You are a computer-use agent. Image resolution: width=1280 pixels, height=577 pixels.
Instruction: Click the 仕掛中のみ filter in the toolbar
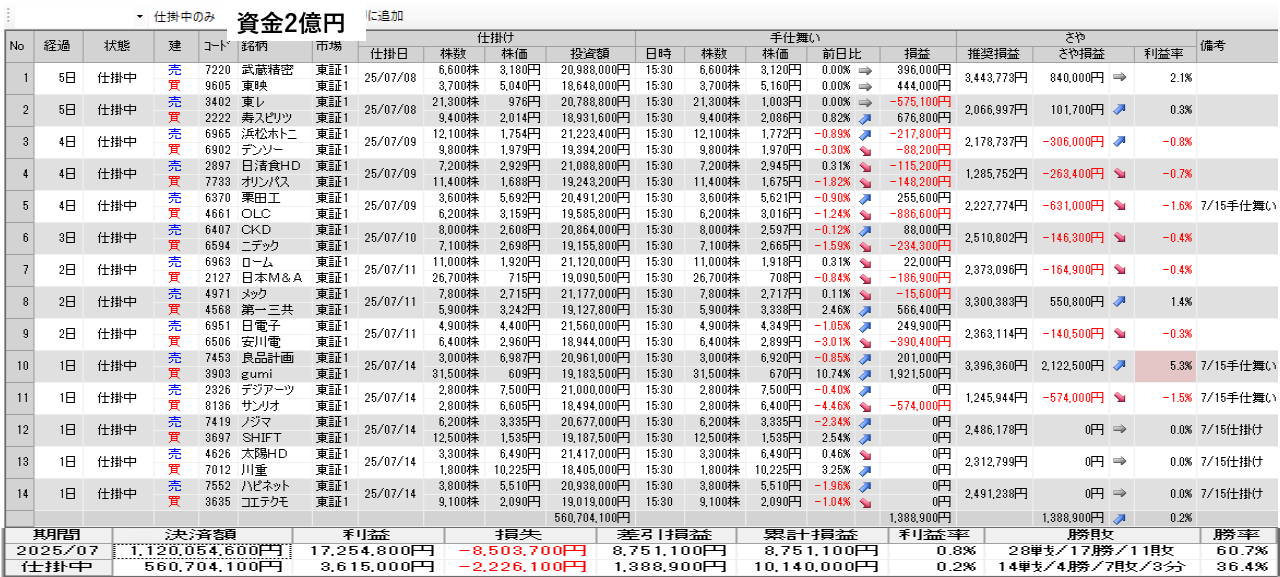(184, 17)
